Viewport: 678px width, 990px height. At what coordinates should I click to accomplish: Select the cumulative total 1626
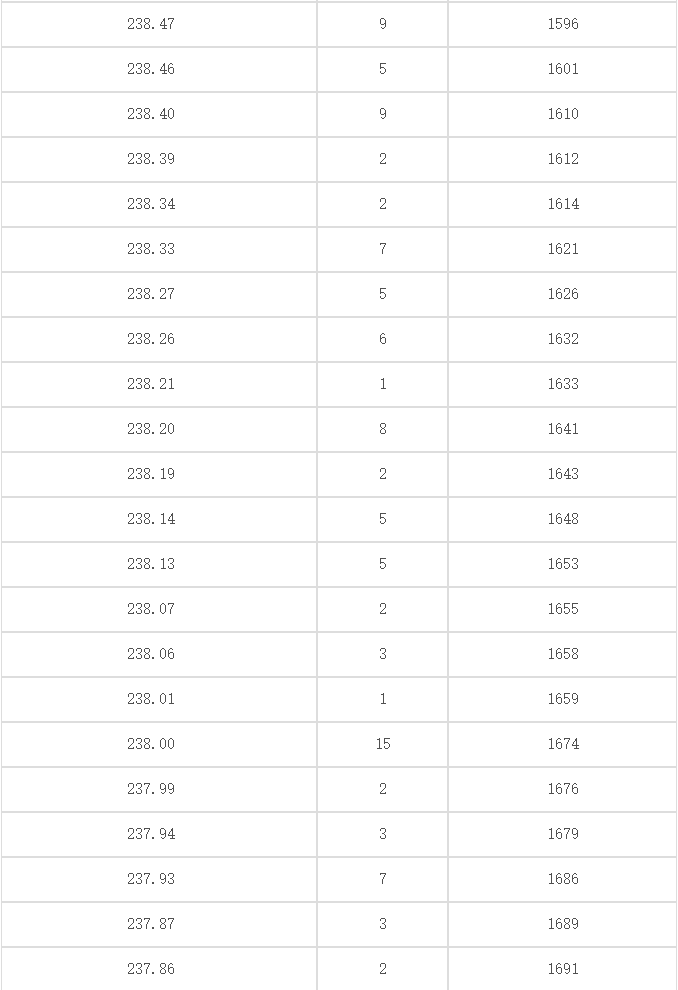562,294
